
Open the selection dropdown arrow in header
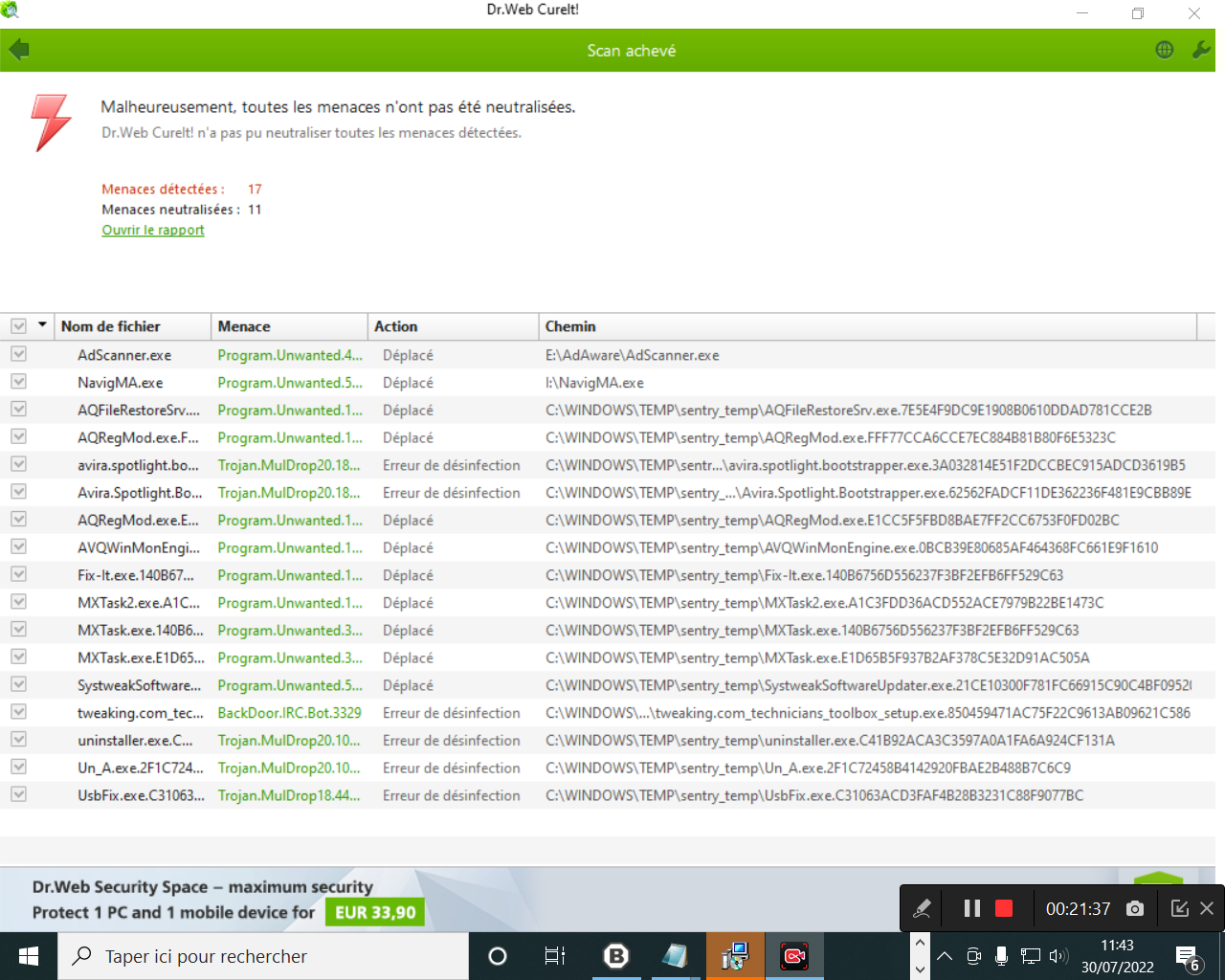click(x=42, y=325)
